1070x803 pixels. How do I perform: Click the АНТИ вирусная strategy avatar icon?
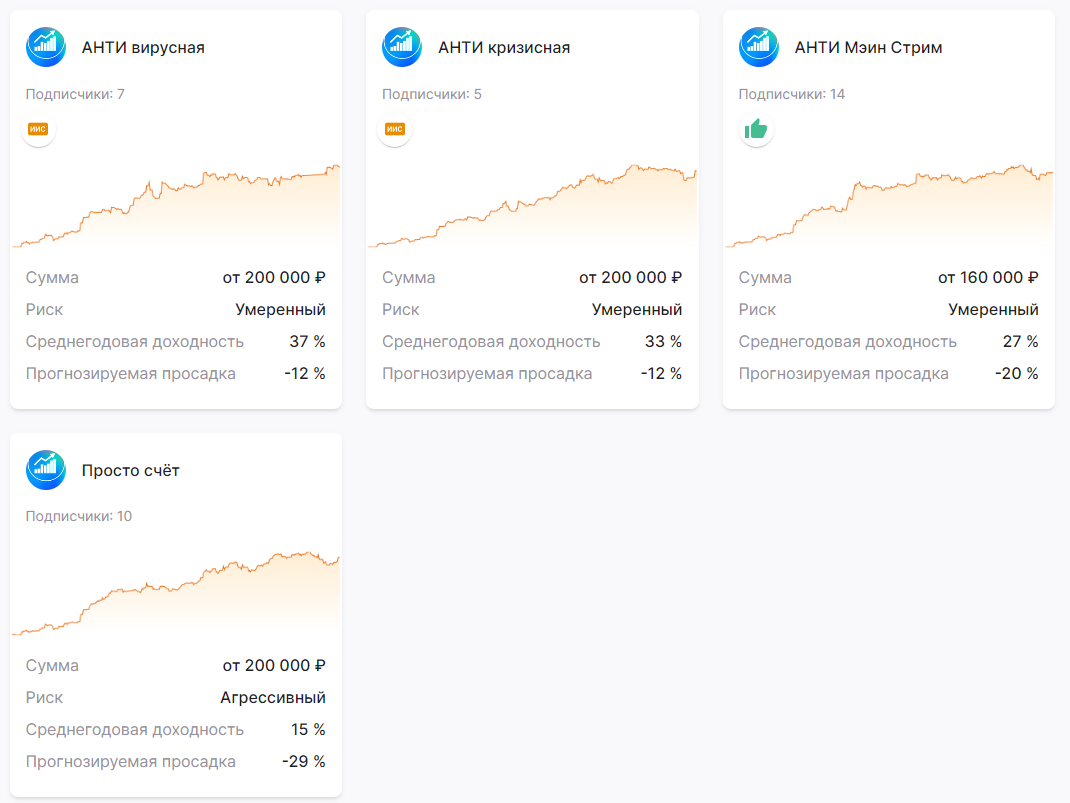click(x=44, y=47)
